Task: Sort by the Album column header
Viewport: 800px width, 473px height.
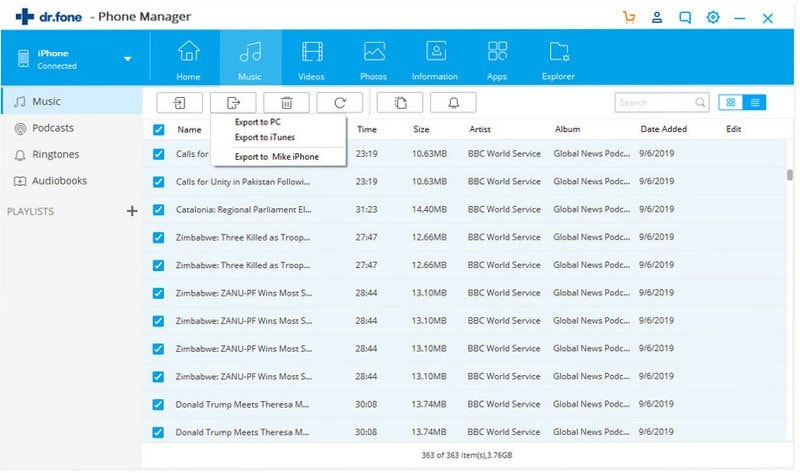Action: pyautogui.click(x=567, y=129)
